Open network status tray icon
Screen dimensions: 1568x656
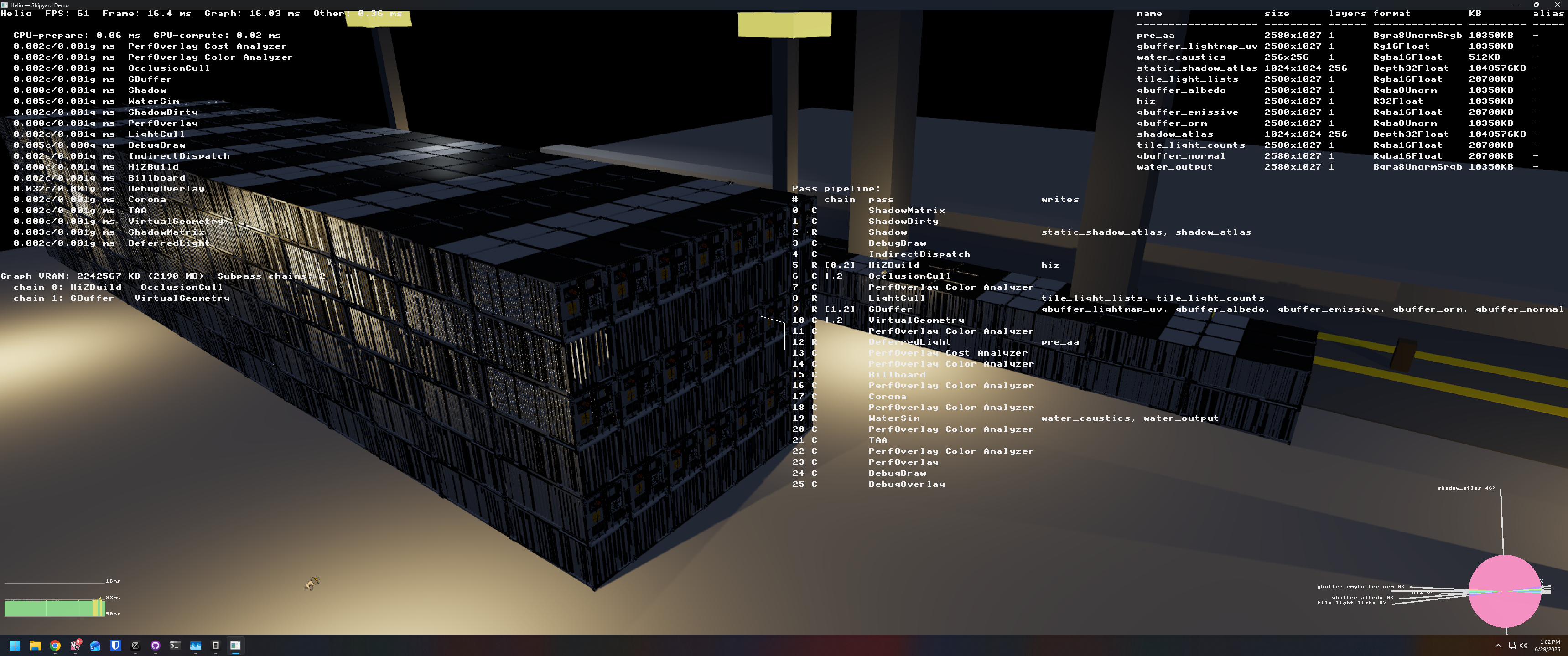coord(1512,646)
